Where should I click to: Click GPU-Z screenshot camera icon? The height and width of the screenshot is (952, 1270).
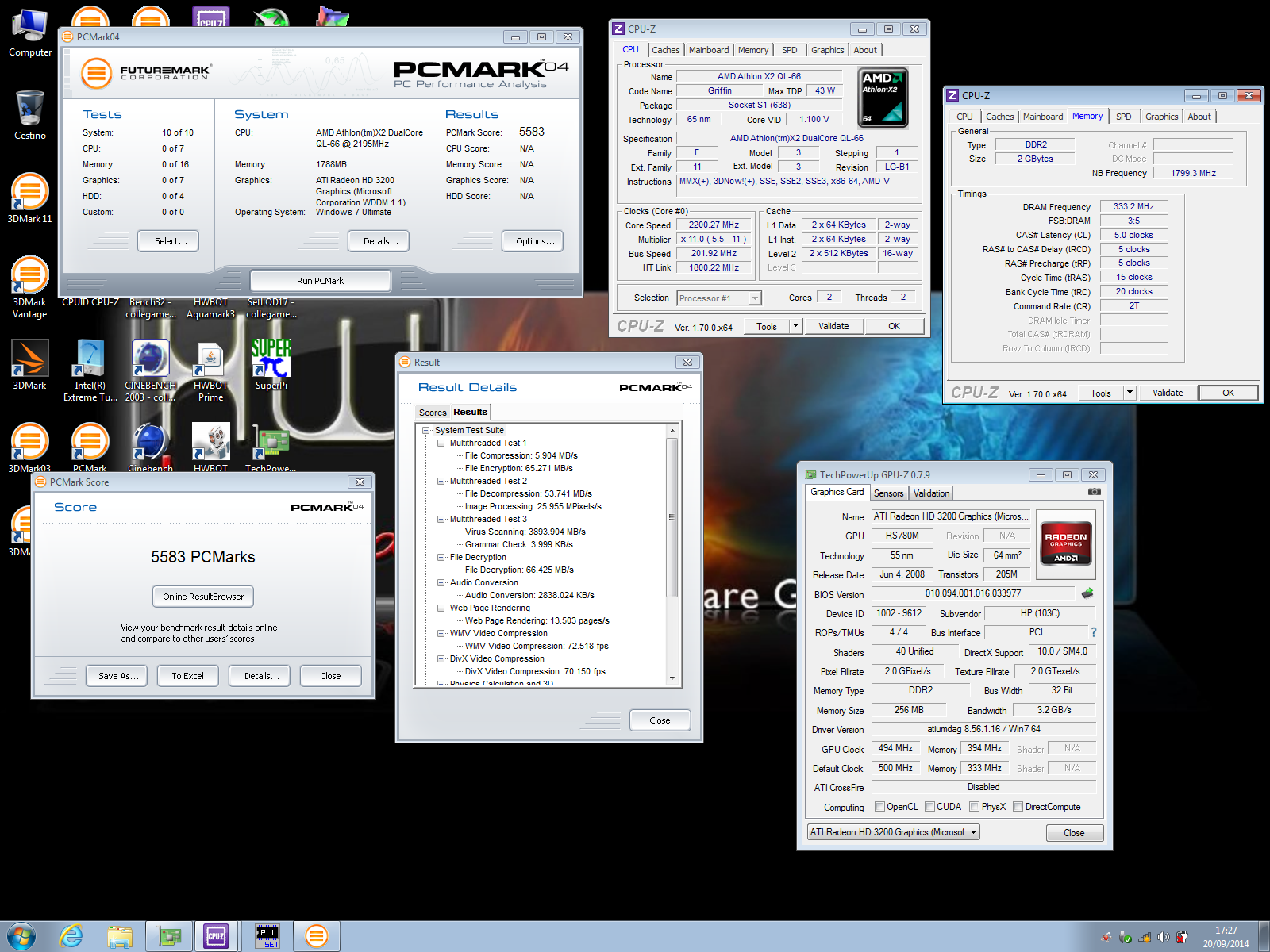1095,492
